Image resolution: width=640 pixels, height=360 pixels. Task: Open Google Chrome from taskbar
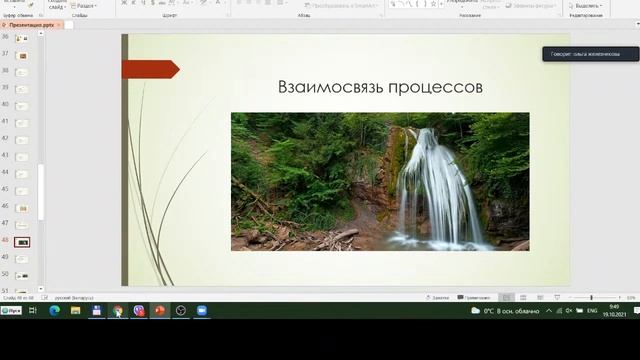click(x=118, y=311)
